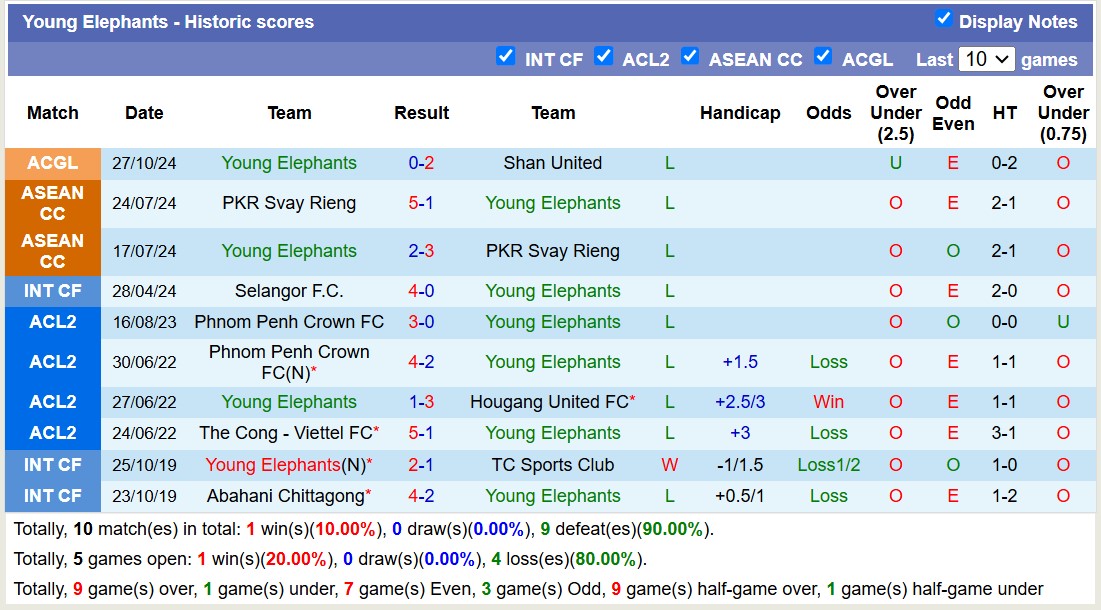Viewport: 1101px width, 610px height.
Task: Click the Young Elephants link on top row
Action: [289, 163]
